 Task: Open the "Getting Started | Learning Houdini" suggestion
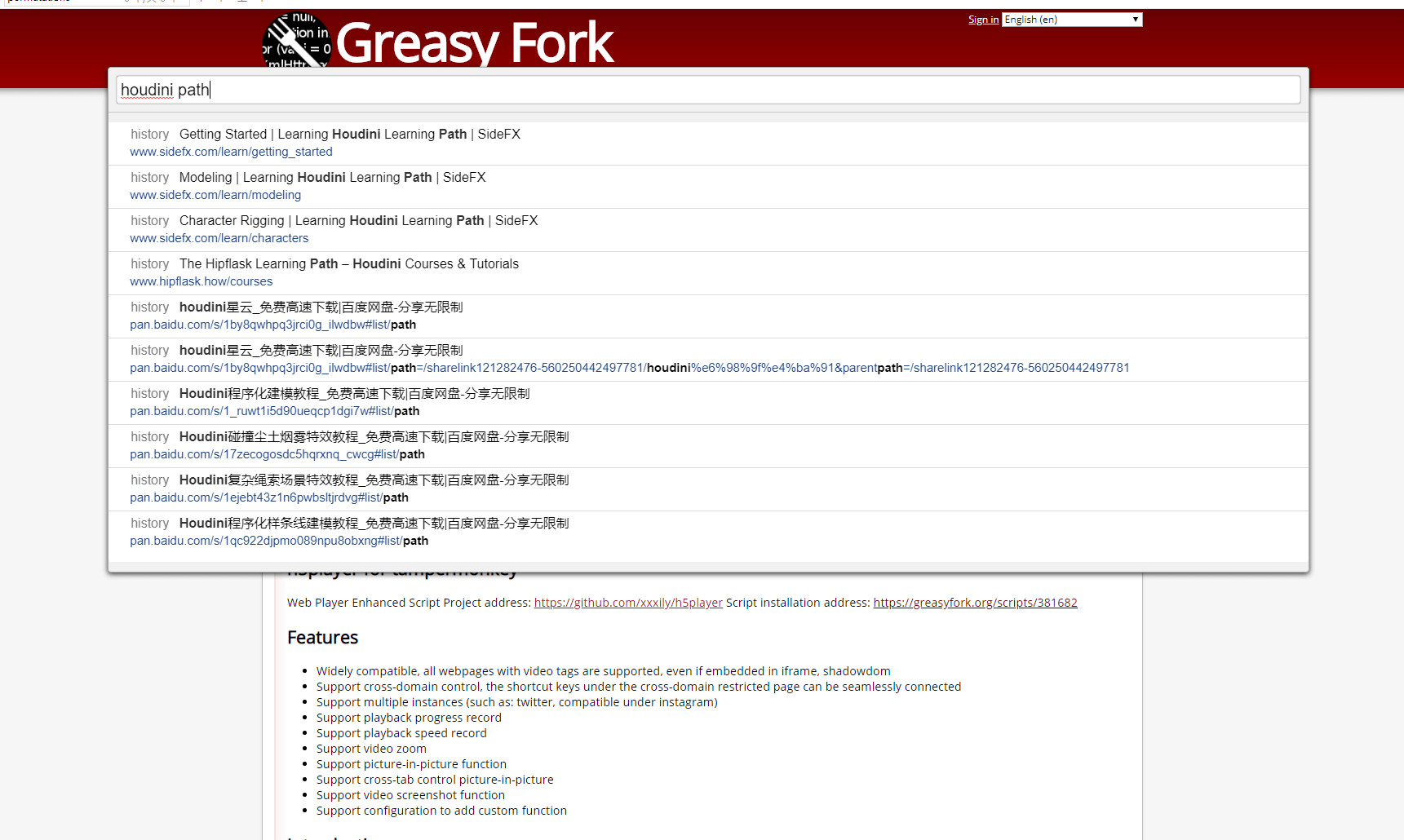coord(708,144)
